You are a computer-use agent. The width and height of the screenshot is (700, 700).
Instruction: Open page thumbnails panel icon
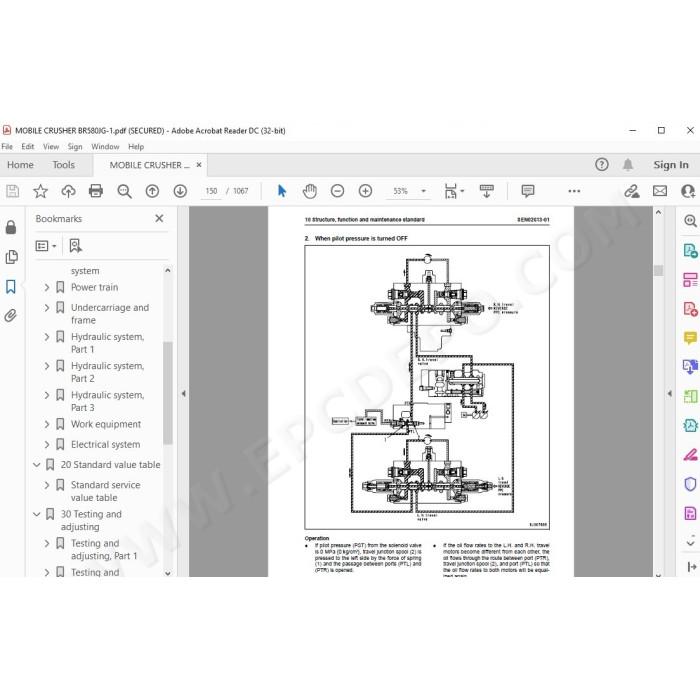11,257
